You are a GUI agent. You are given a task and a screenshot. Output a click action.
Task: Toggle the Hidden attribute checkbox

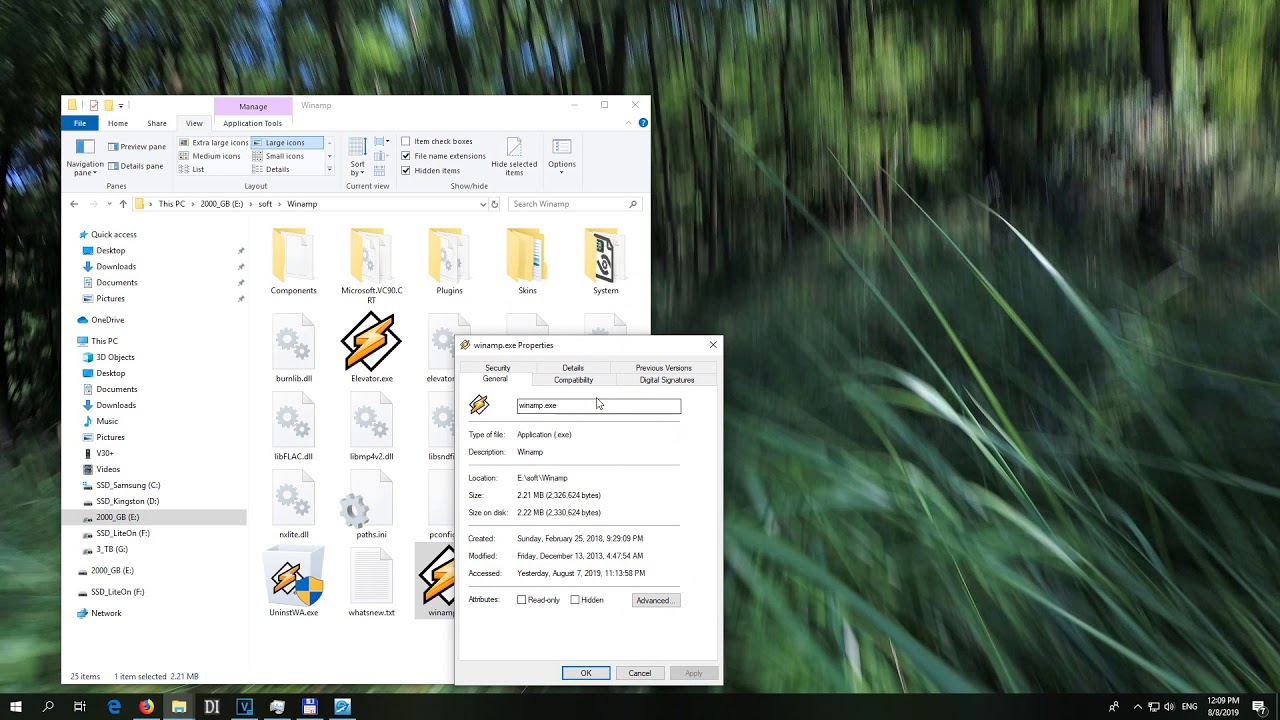coord(575,600)
